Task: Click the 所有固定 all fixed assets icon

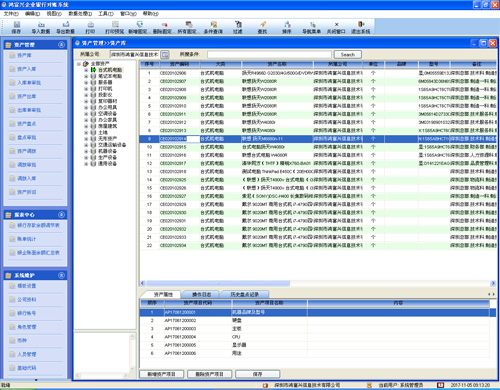Action: 189,24
